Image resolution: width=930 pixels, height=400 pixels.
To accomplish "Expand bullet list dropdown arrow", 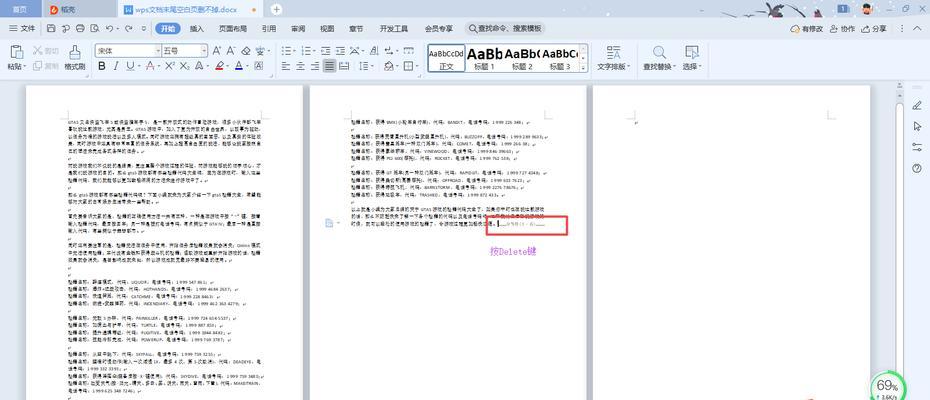I will [294, 50].
